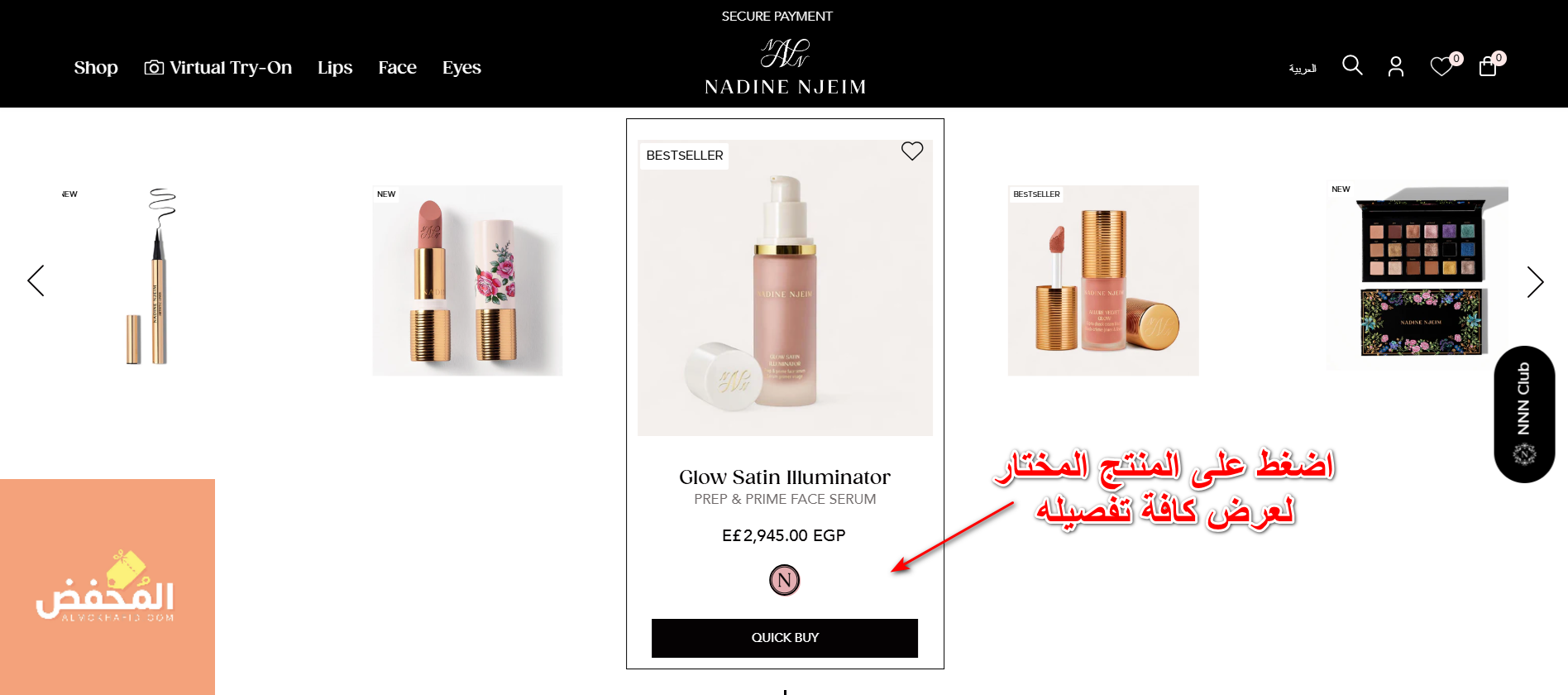Open the search magnifier icon
The height and width of the screenshot is (695, 1568).
[x=1352, y=65]
